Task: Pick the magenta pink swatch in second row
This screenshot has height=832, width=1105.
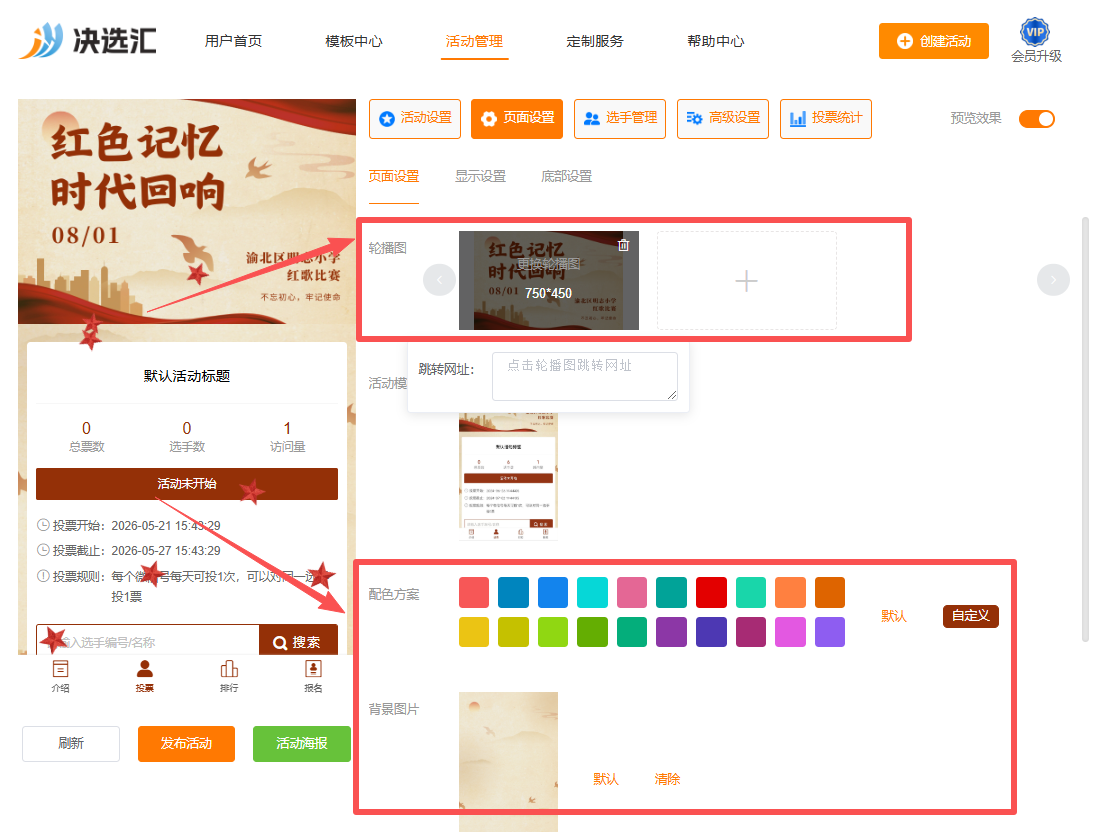Action: coord(790,632)
